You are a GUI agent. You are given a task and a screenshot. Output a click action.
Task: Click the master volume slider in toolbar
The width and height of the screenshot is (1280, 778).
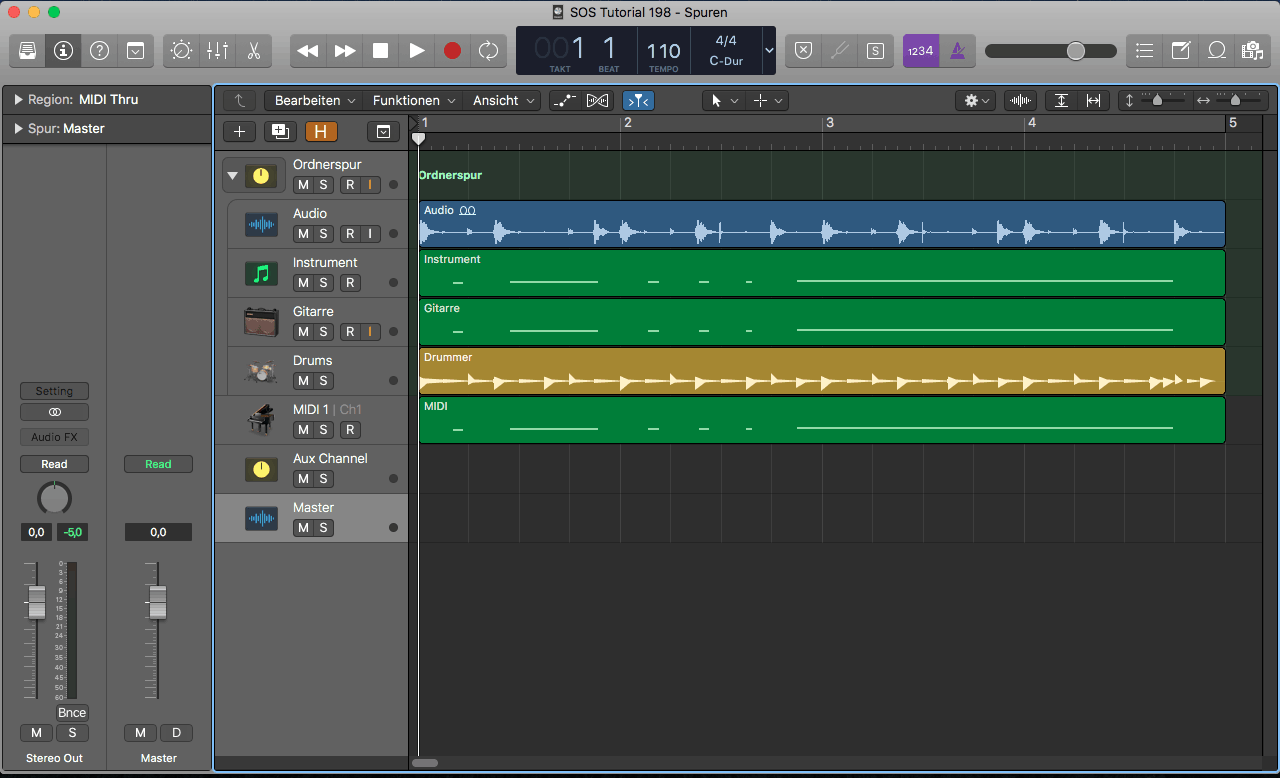pyautogui.click(x=1050, y=51)
